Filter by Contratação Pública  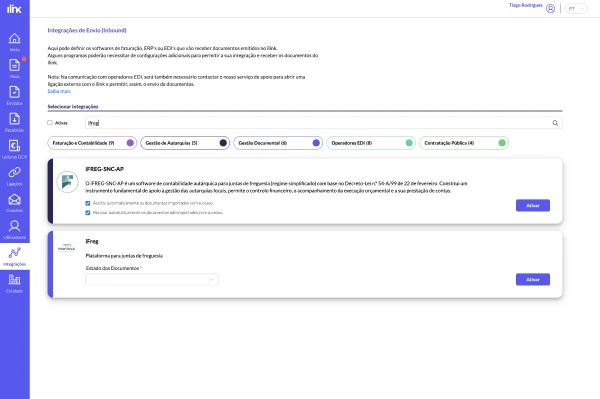tap(464, 143)
